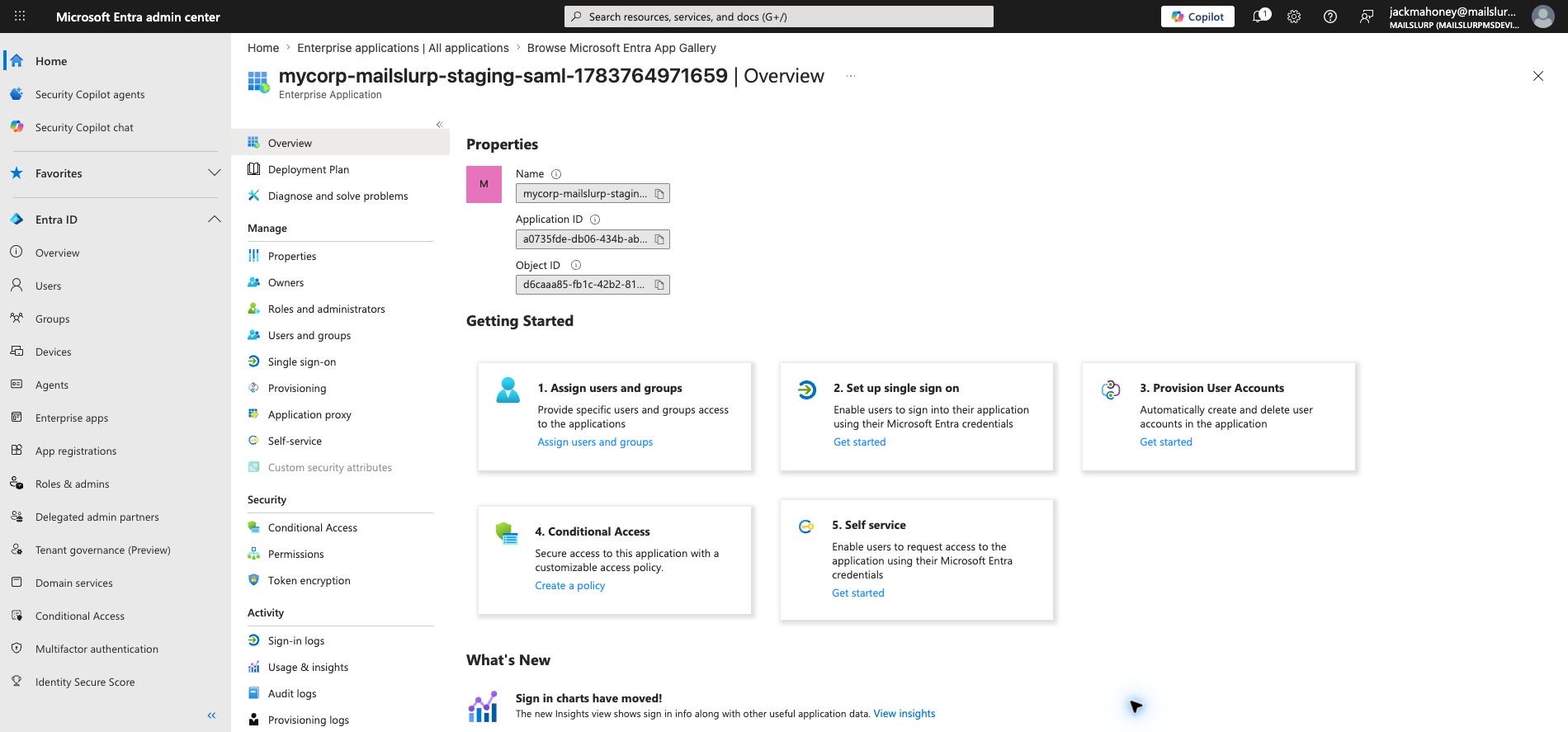Copy the Application ID value

pos(659,239)
